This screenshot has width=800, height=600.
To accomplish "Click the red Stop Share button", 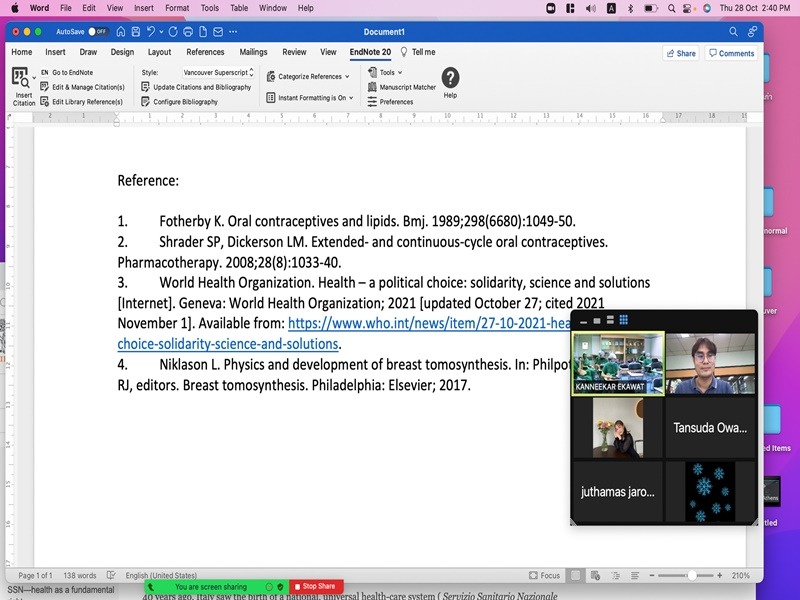I will tap(316, 586).
